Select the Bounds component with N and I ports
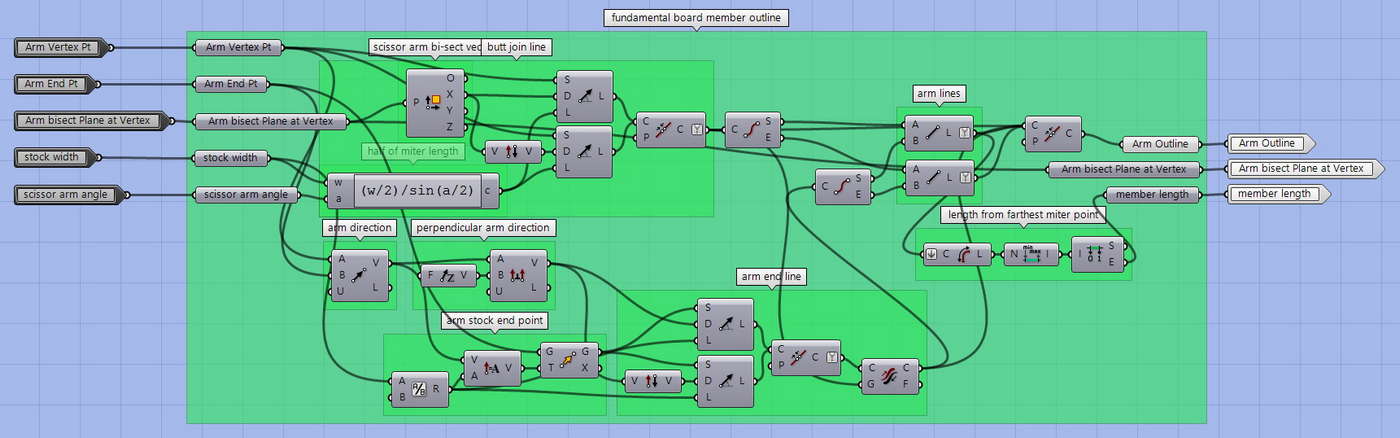 [x=1031, y=255]
